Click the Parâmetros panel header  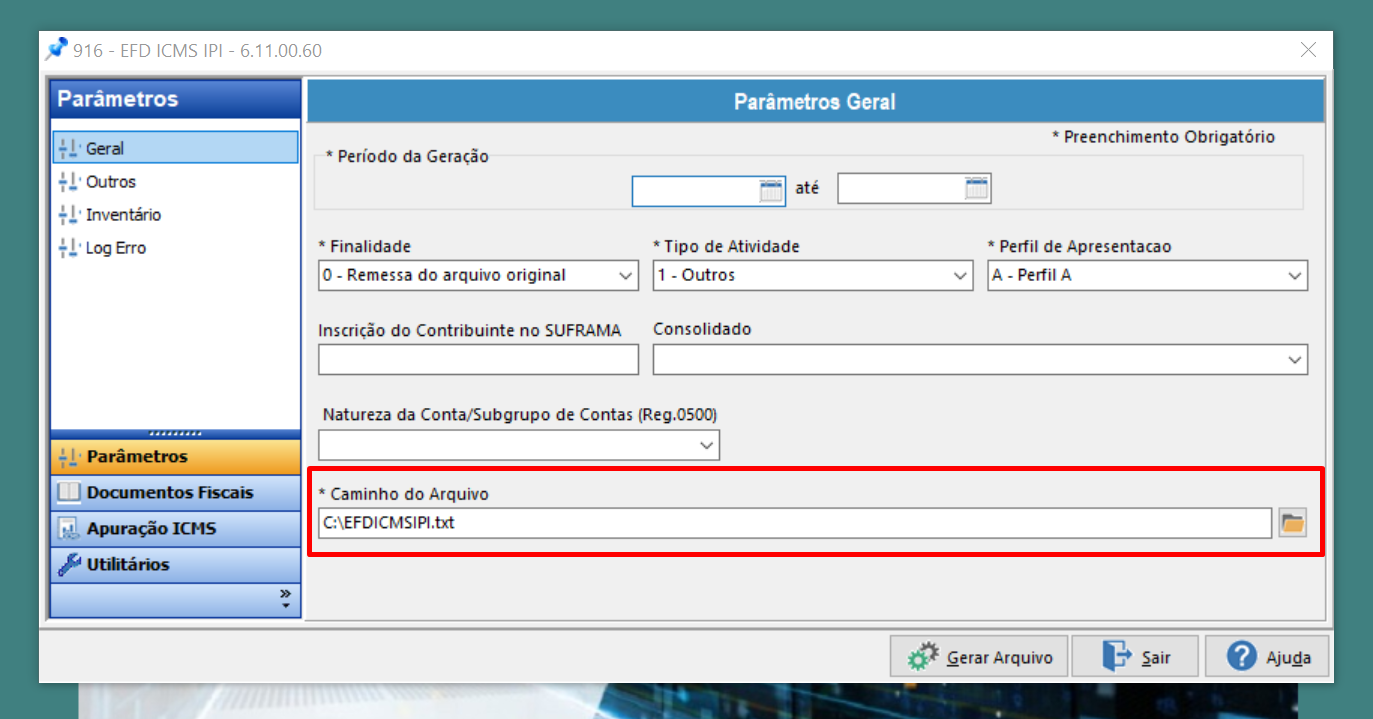pyautogui.click(x=175, y=99)
